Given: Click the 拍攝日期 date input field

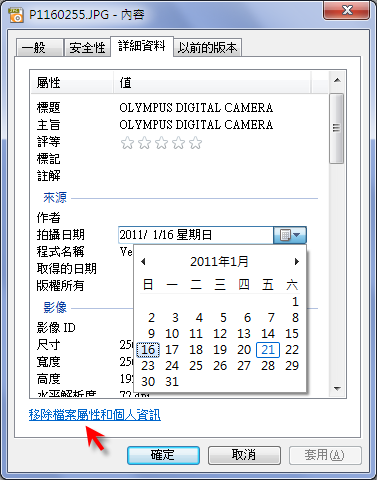Looking at the screenshot, I should [x=196, y=235].
